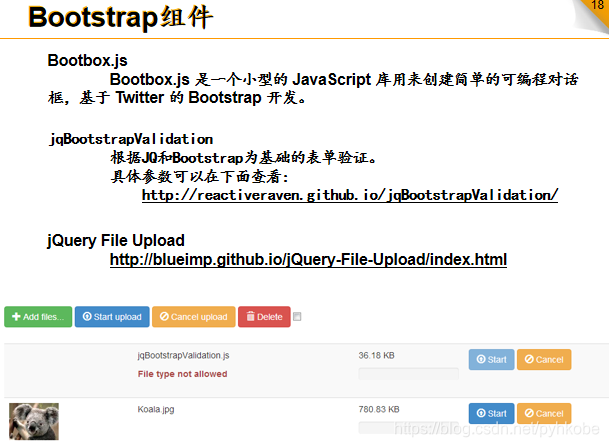The image size is (609, 447).
Task: Cancel the Koala.jpg upload
Action: pos(544,413)
